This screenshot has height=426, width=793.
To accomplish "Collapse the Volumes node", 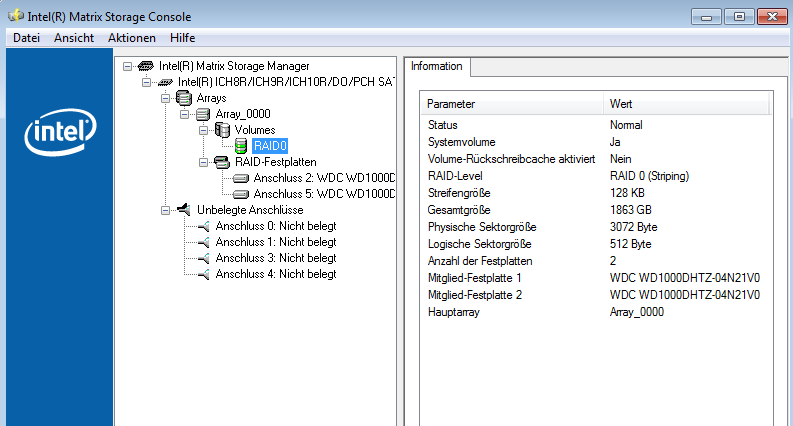I will pyautogui.click(x=203, y=131).
